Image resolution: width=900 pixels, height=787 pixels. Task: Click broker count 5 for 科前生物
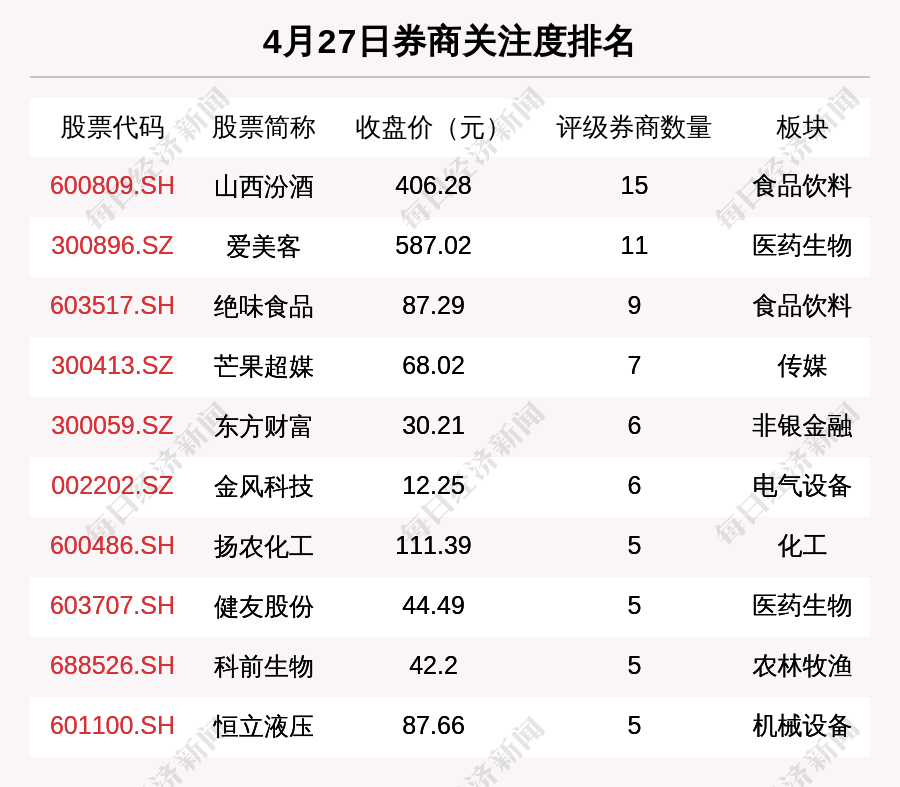634,666
